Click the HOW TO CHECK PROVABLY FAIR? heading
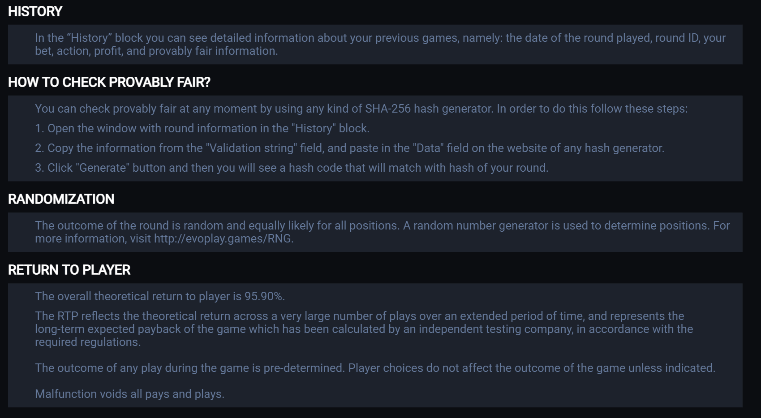Image resolution: width=761 pixels, height=418 pixels. point(109,83)
